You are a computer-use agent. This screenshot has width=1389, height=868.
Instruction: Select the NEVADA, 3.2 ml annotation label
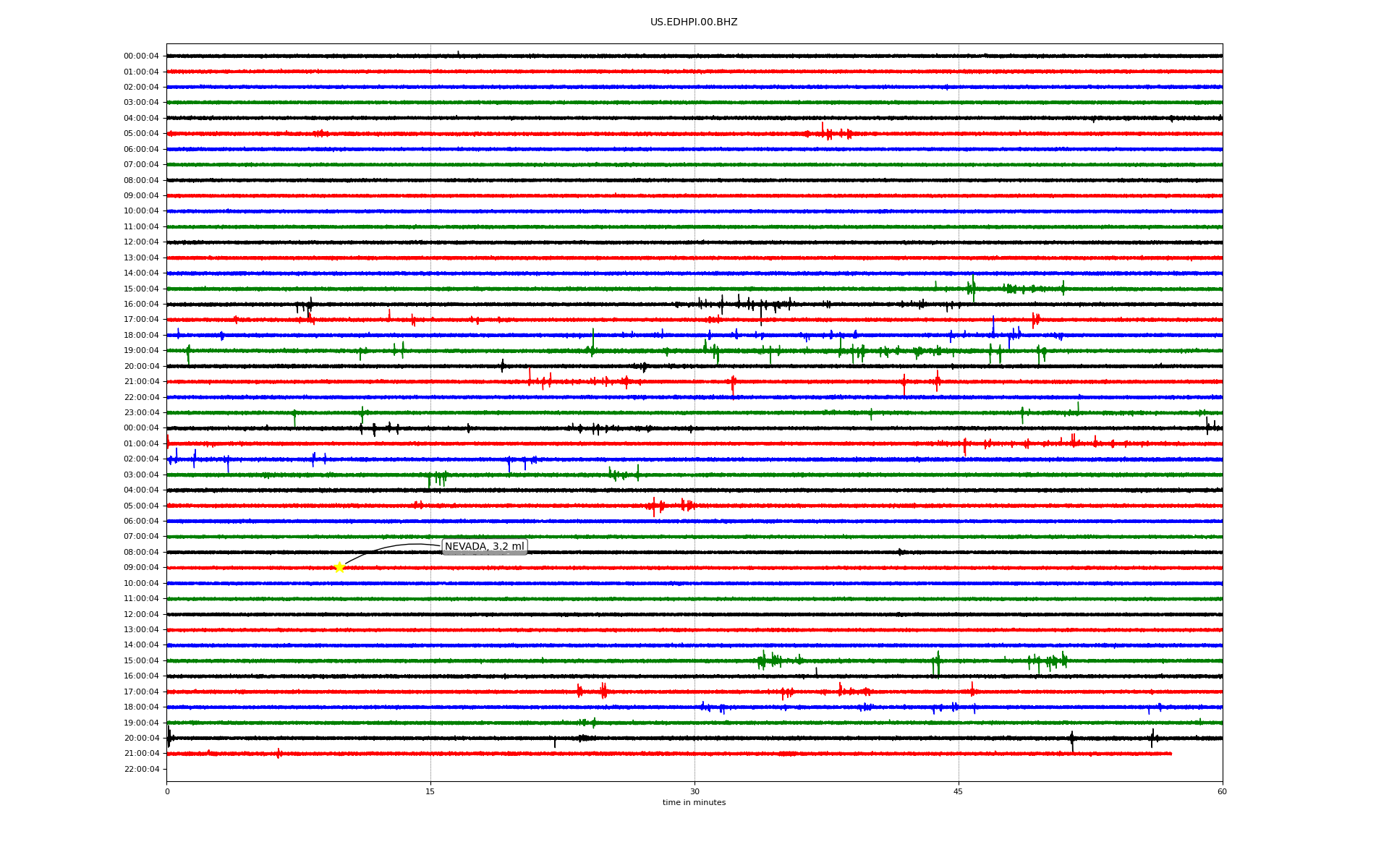coord(485,547)
